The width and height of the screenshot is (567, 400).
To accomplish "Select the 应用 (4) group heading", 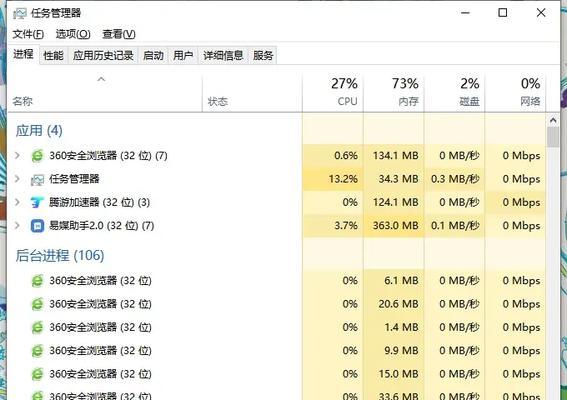I will (x=39, y=131).
